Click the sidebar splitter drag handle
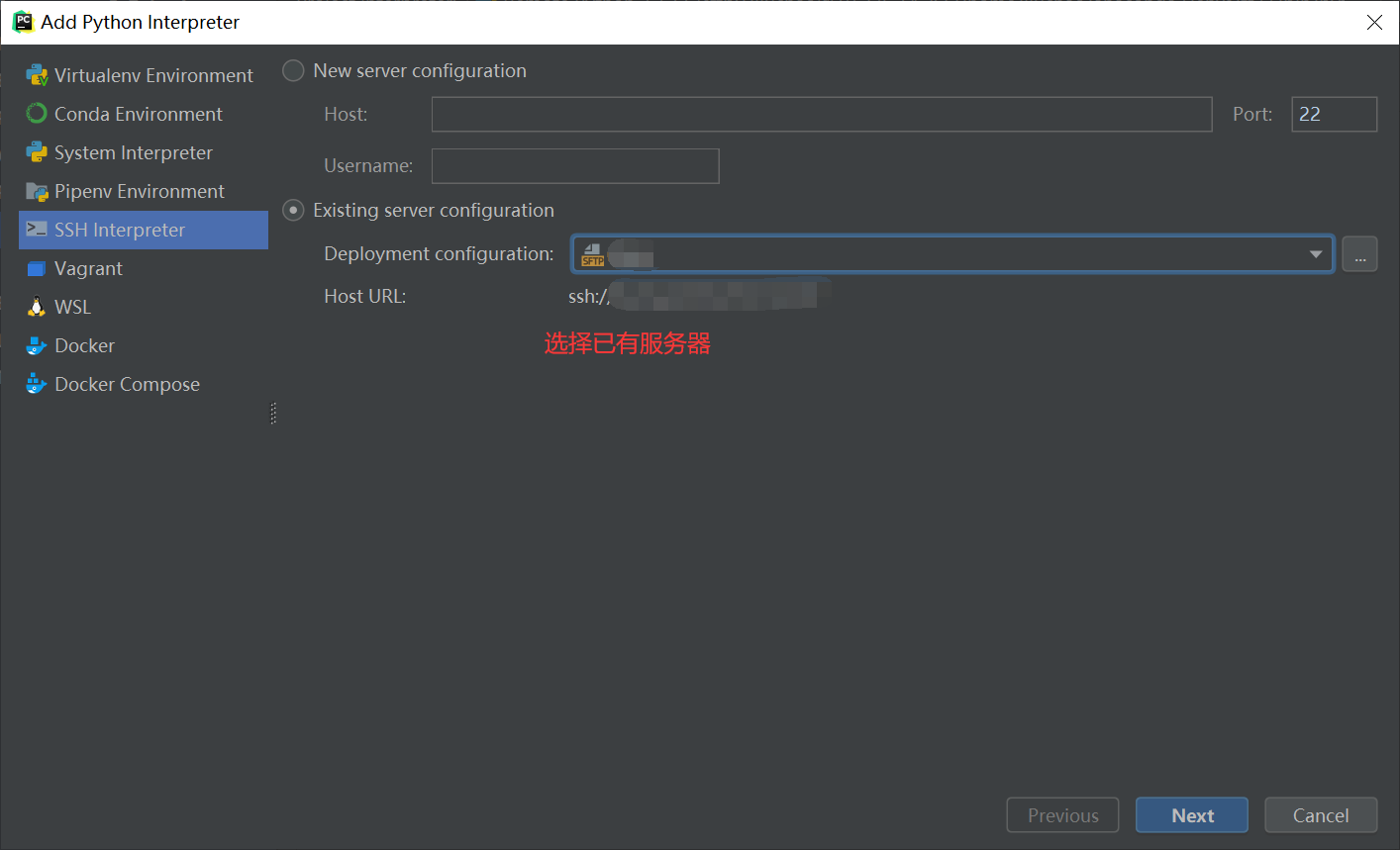Image resolution: width=1400 pixels, height=850 pixels. click(273, 414)
